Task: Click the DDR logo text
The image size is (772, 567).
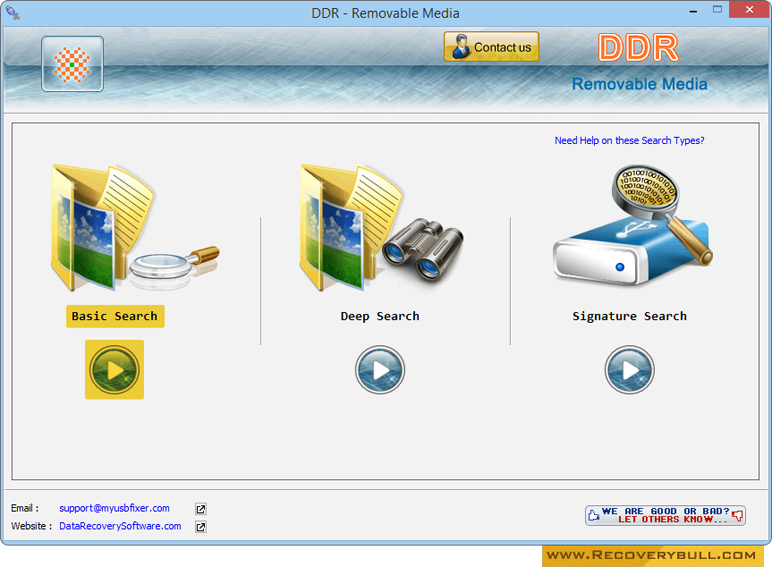Action: [638, 48]
